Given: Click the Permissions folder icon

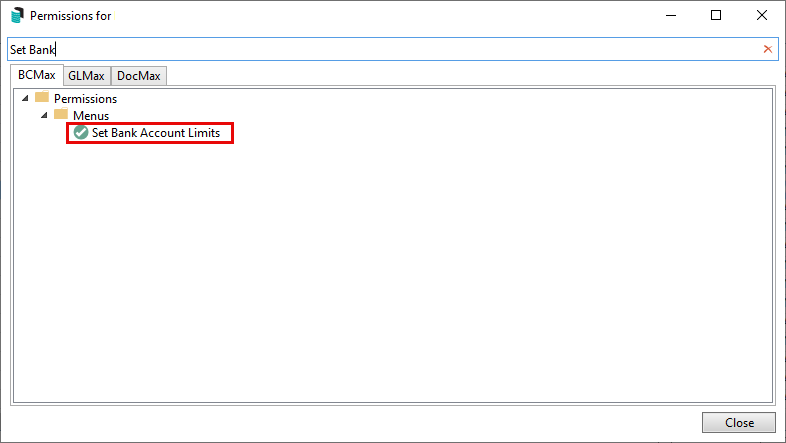Looking at the screenshot, I should [42, 97].
